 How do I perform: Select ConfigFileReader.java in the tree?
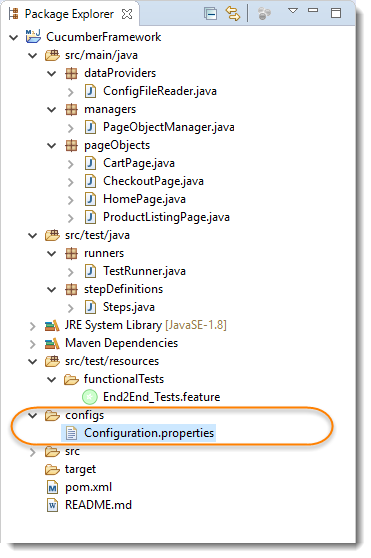[160, 91]
